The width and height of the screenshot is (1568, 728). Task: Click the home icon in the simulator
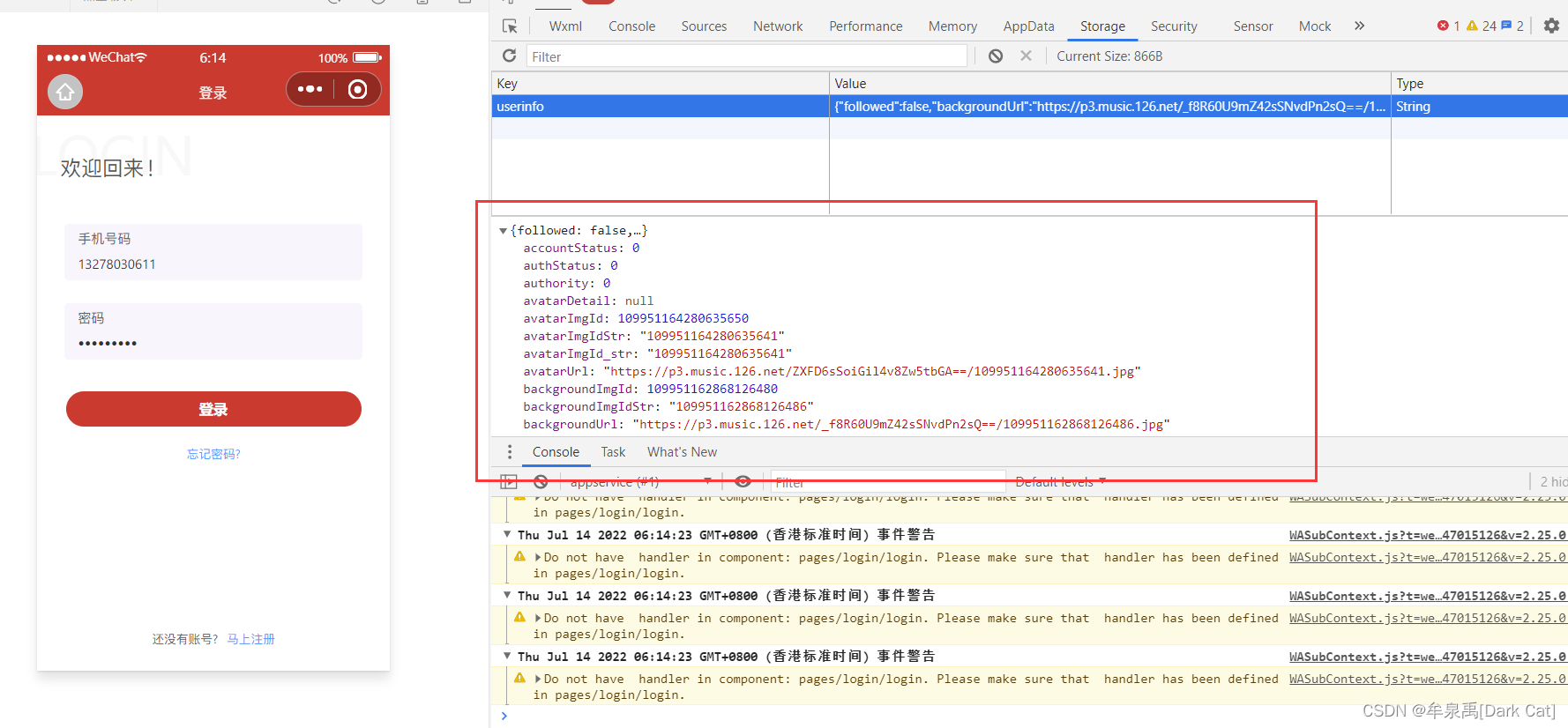pos(65,92)
